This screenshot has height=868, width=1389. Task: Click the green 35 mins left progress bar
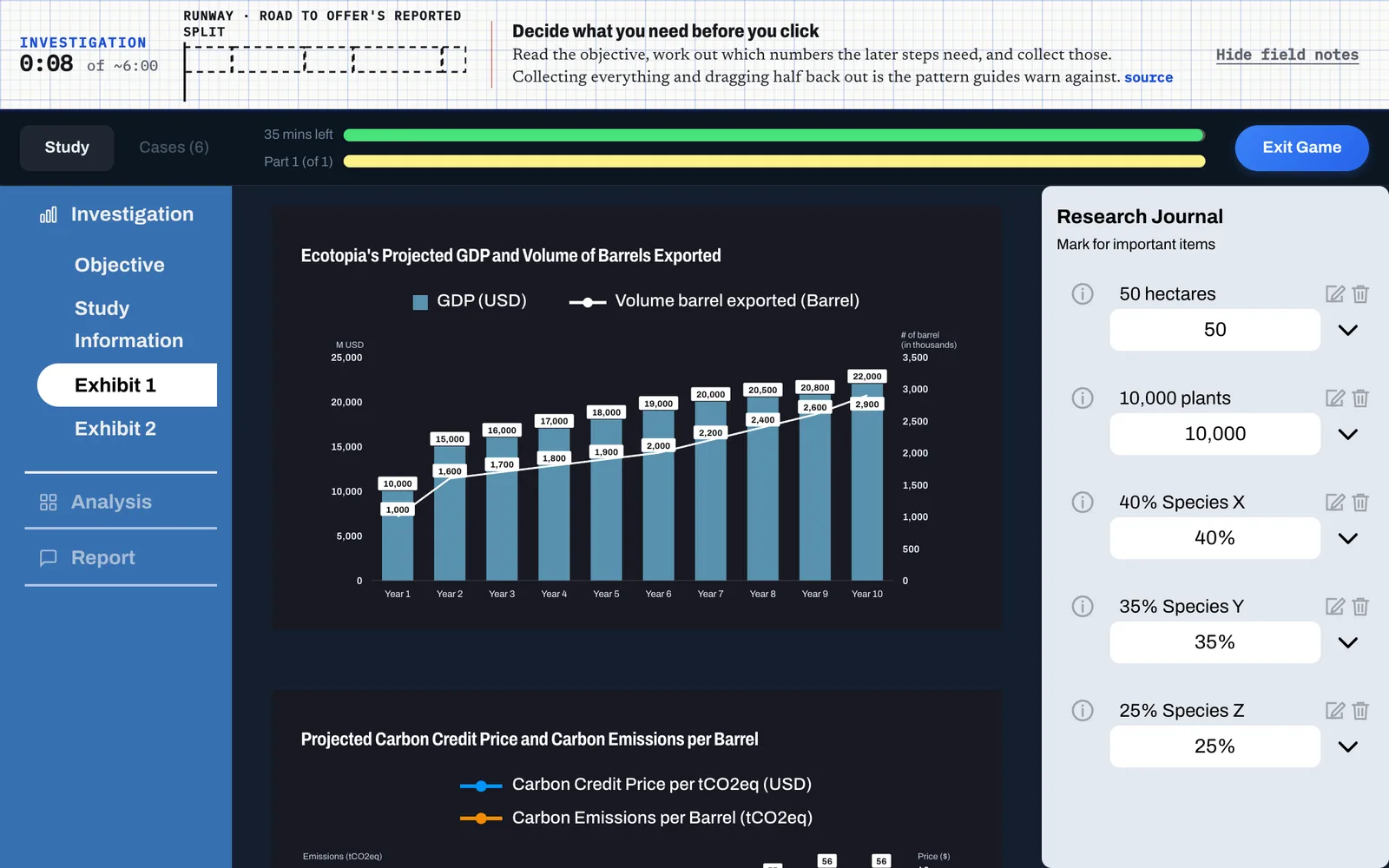click(x=774, y=135)
